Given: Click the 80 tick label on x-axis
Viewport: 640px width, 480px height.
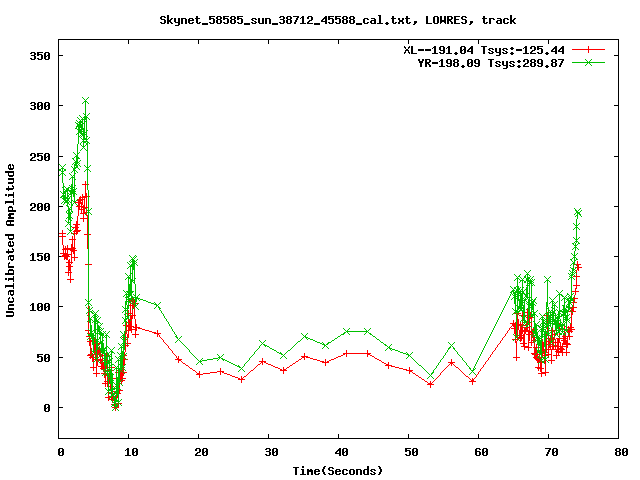Looking at the screenshot, I should pos(621,452).
